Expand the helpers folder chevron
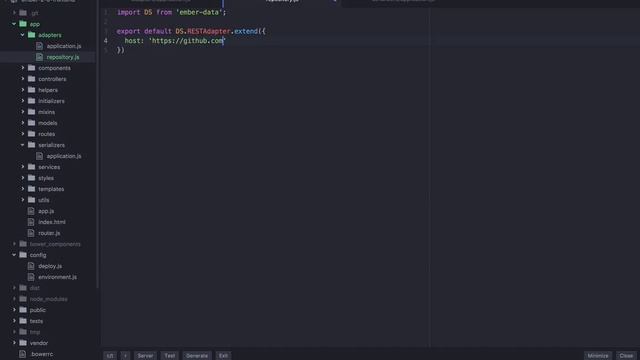 tap(23, 90)
